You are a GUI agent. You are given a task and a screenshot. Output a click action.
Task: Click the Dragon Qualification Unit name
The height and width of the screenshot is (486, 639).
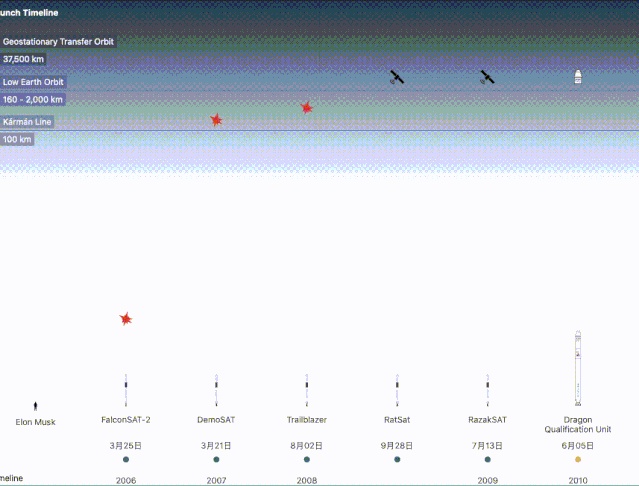[578, 424]
